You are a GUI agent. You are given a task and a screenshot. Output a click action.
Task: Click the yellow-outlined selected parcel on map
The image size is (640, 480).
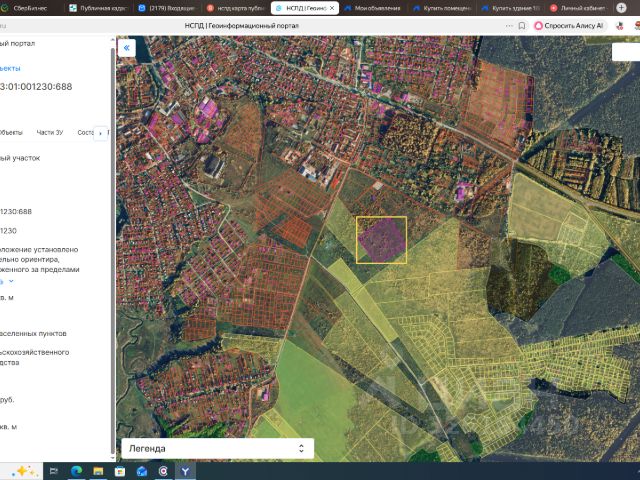coord(382,240)
